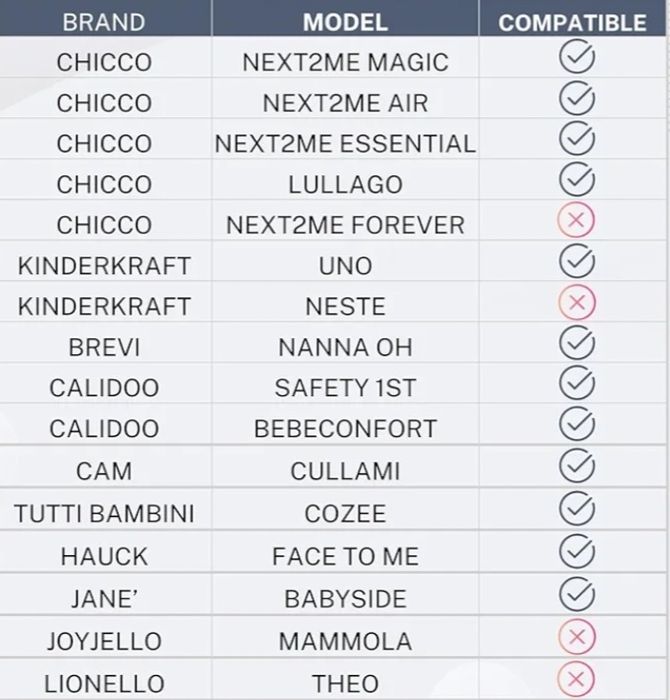
Task: Click the red X icon for Next2Me Forever
Action: 576,223
